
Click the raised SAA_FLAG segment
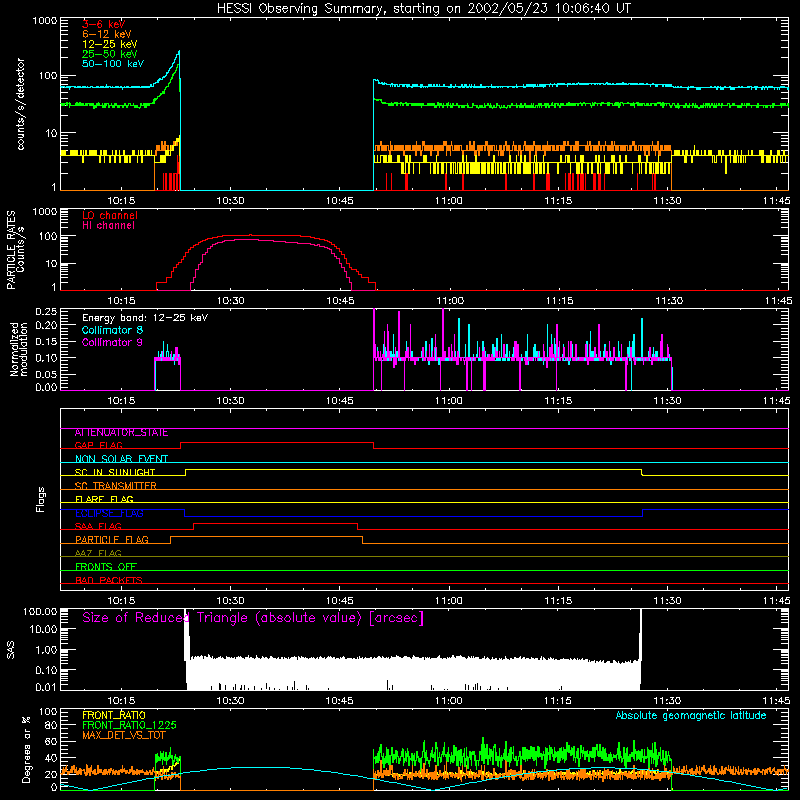(x=276, y=523)
